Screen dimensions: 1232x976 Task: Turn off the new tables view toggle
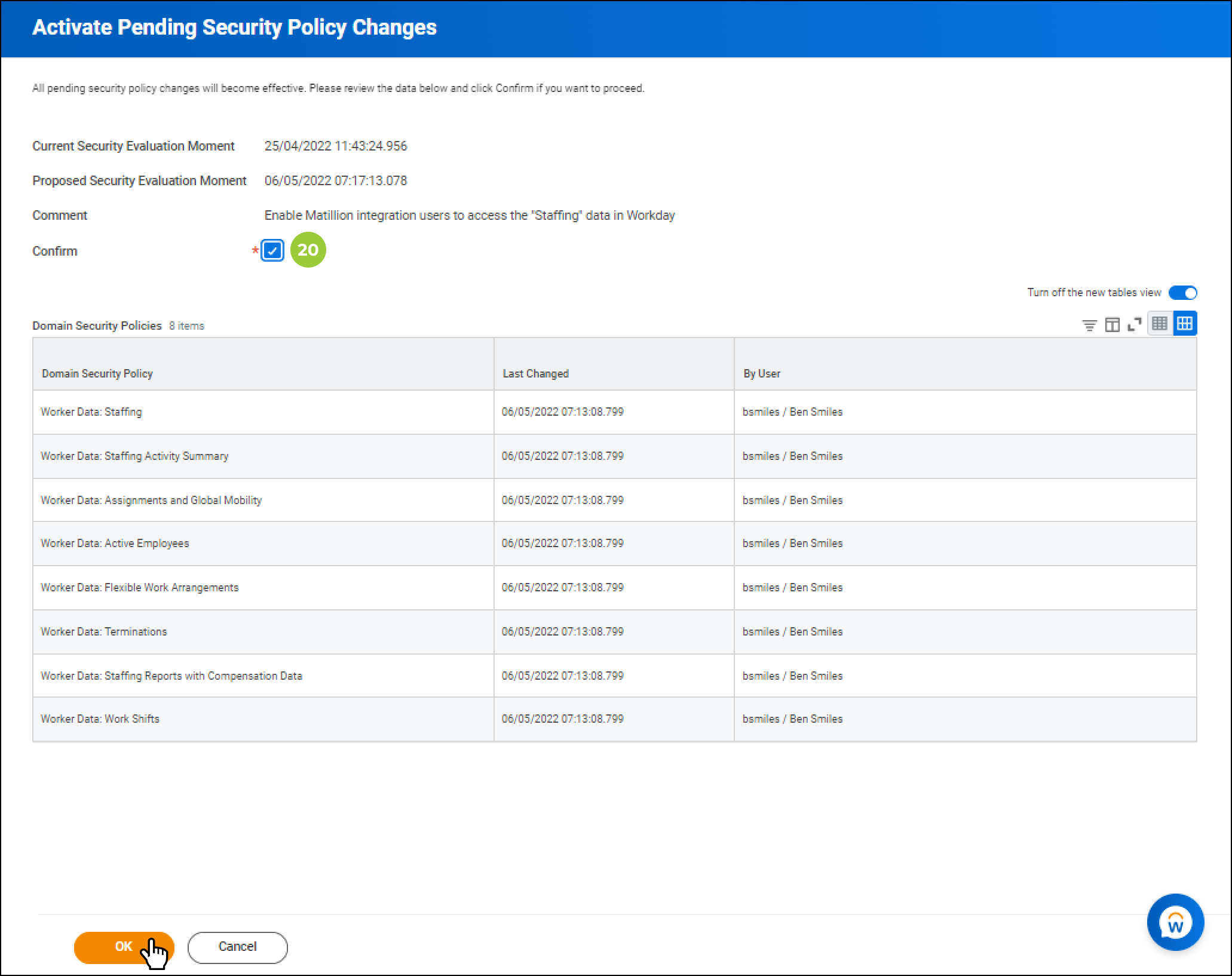(x=1182, y=293)
